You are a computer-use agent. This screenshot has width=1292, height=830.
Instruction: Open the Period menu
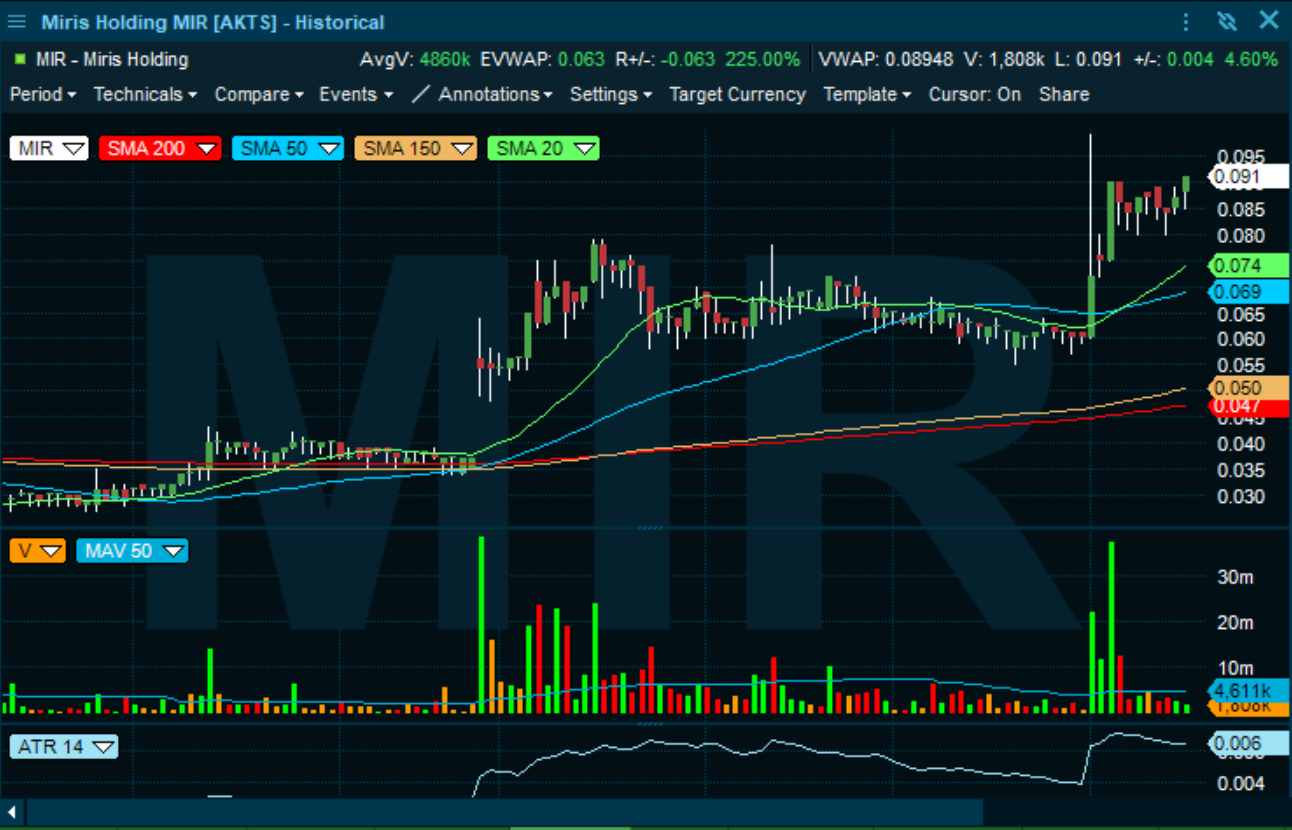click(x=43, y=94)
